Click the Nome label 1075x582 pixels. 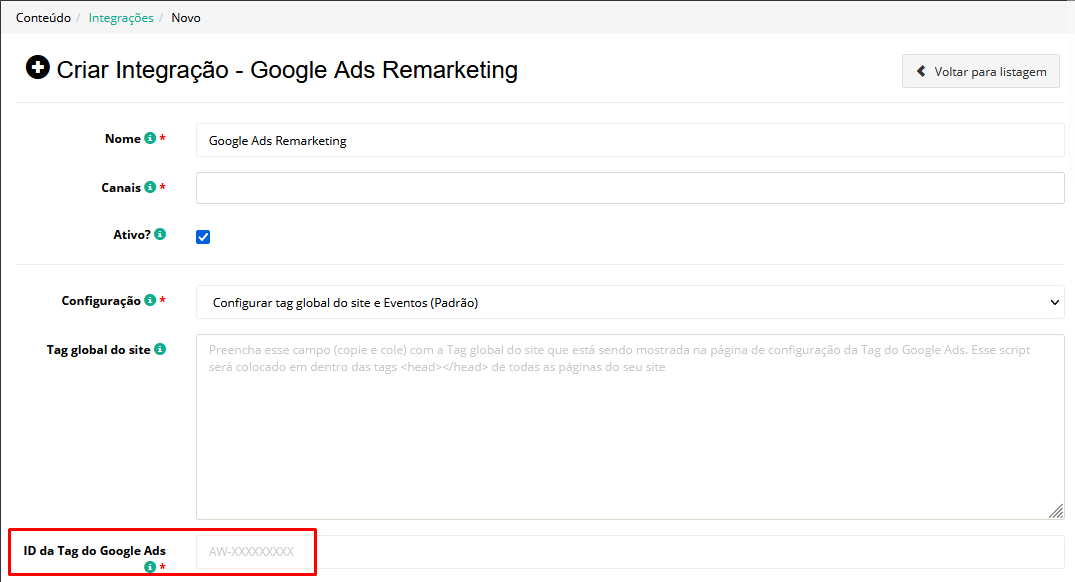point(123,138)
